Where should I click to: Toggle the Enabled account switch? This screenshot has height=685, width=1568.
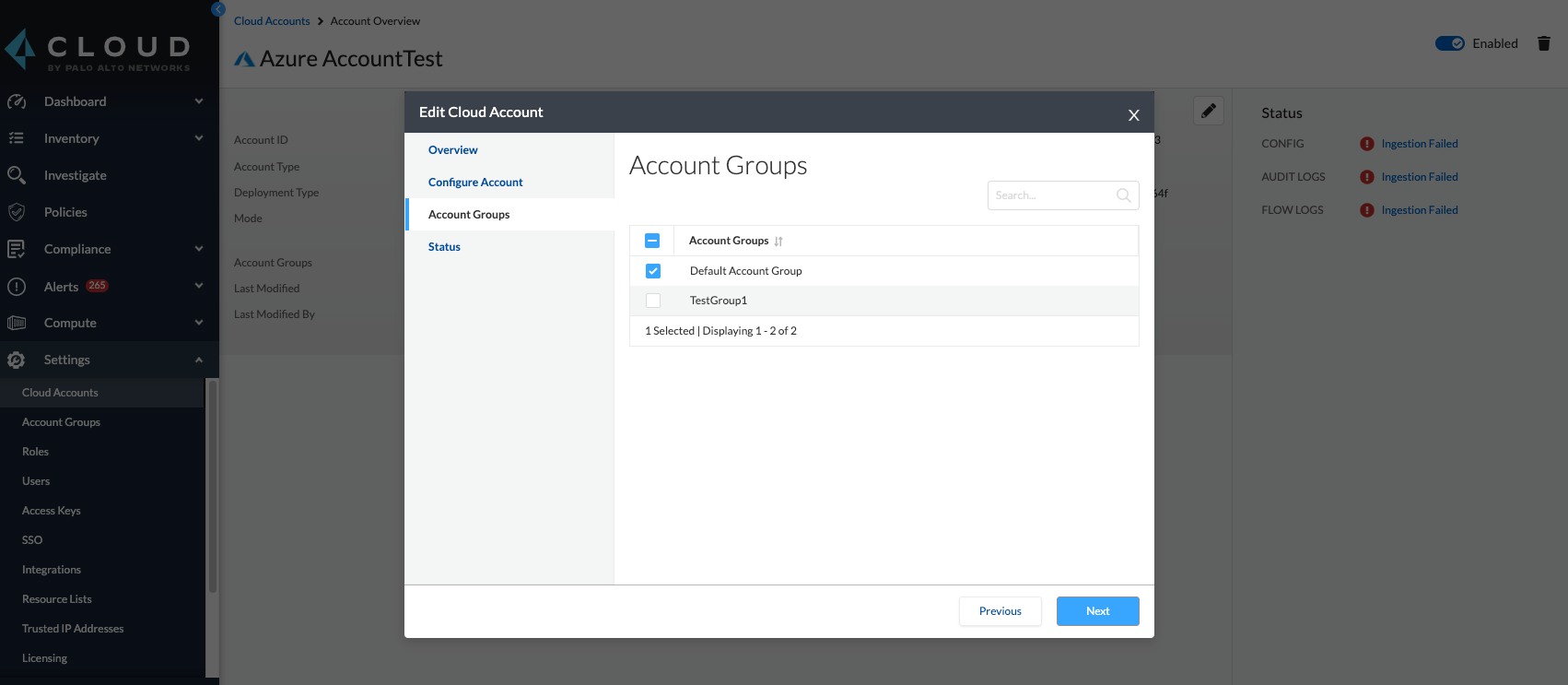(1449, 43)
